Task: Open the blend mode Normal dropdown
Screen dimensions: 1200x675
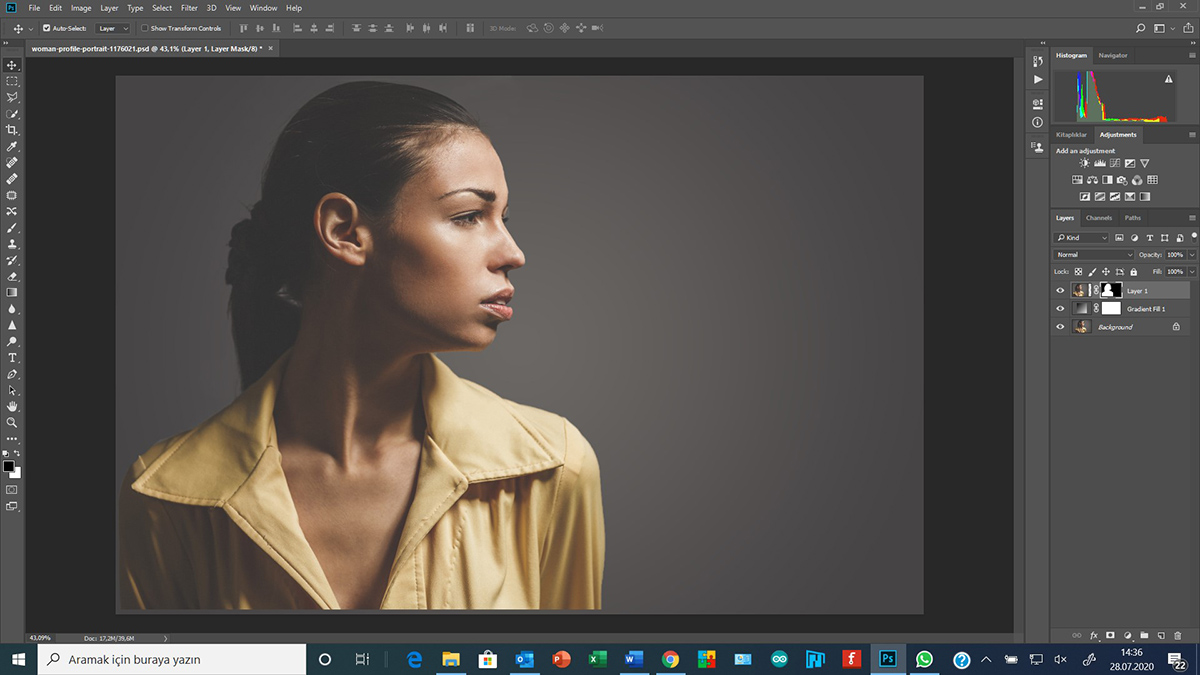Action: 1094,255
